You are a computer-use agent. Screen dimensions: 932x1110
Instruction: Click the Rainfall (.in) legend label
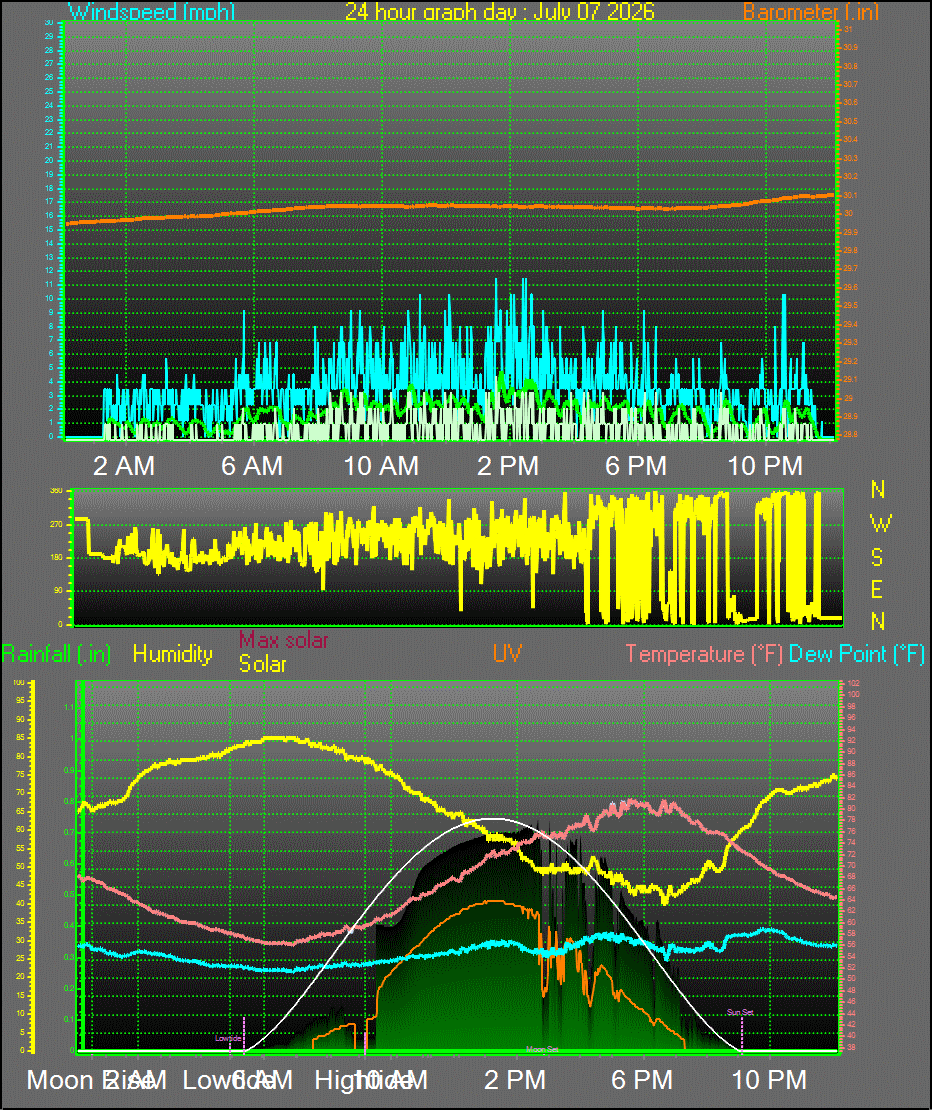[56, 653]
